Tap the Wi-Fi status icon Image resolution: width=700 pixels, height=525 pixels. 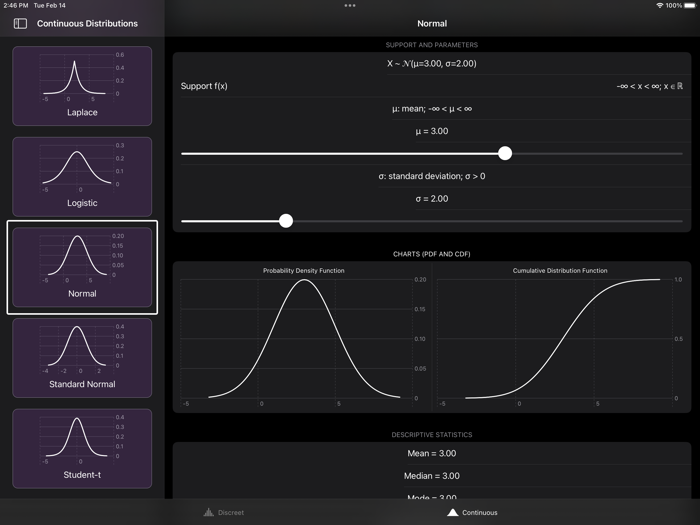click(659, 5)
